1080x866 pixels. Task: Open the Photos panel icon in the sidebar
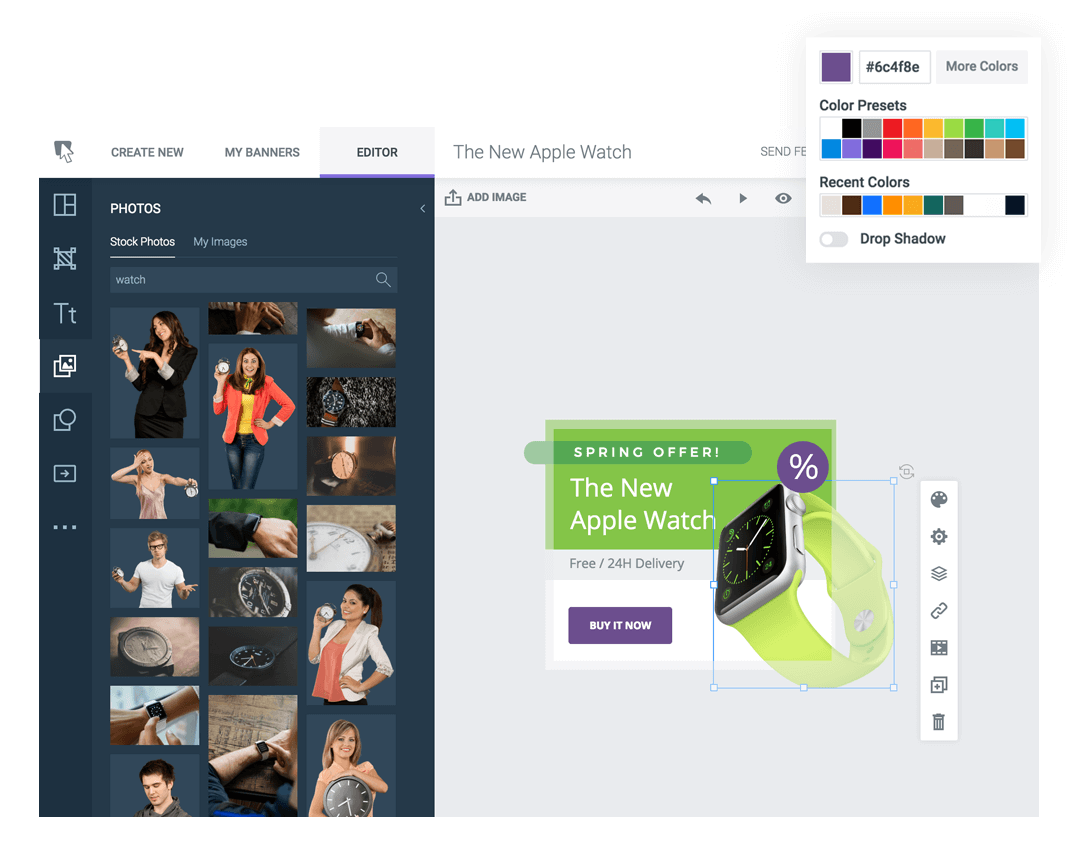click(65, 365)
